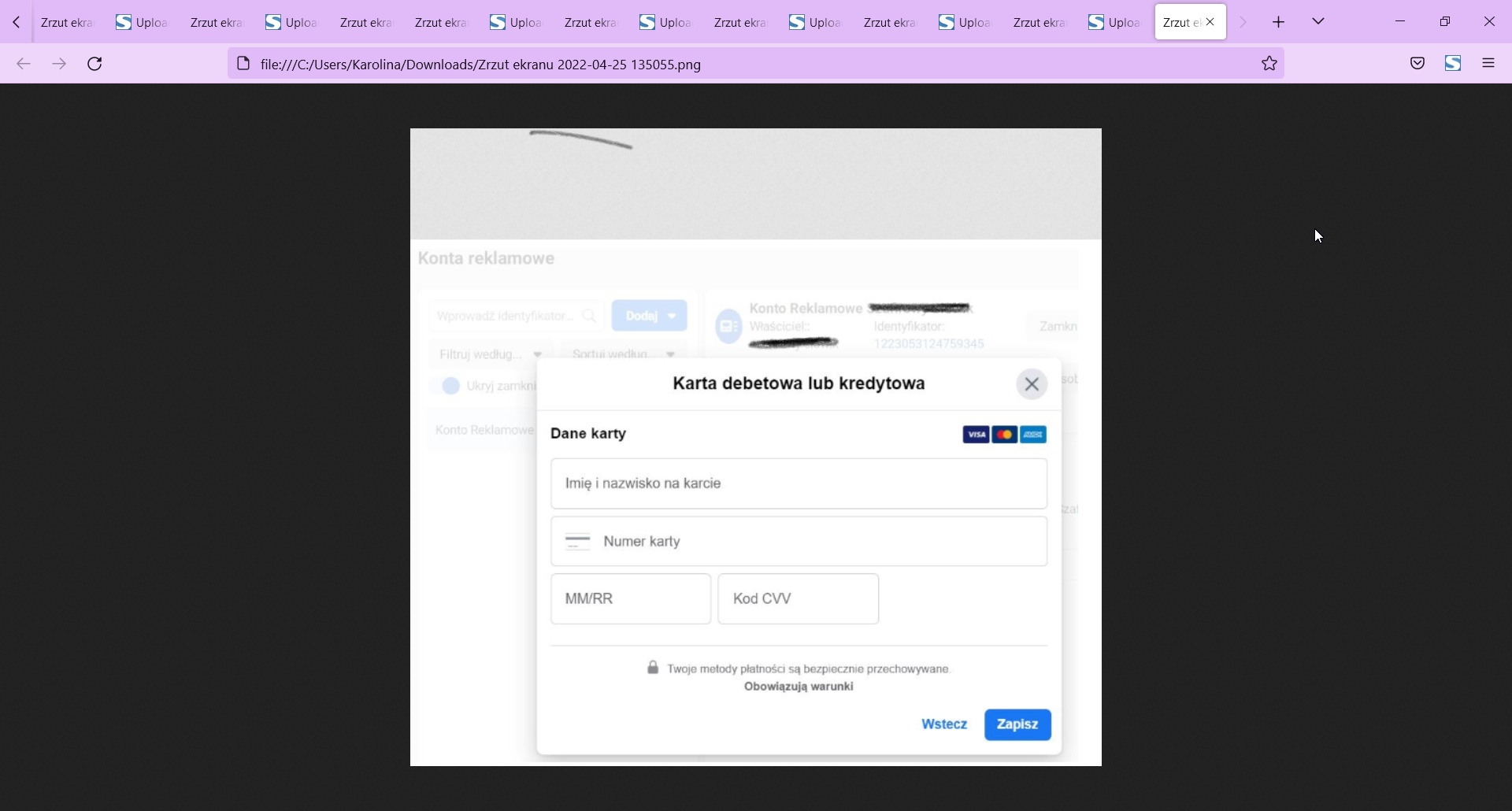Minimize the browser window
Viewport: 1512px width, 811px height.
[x=1400, y=22]
